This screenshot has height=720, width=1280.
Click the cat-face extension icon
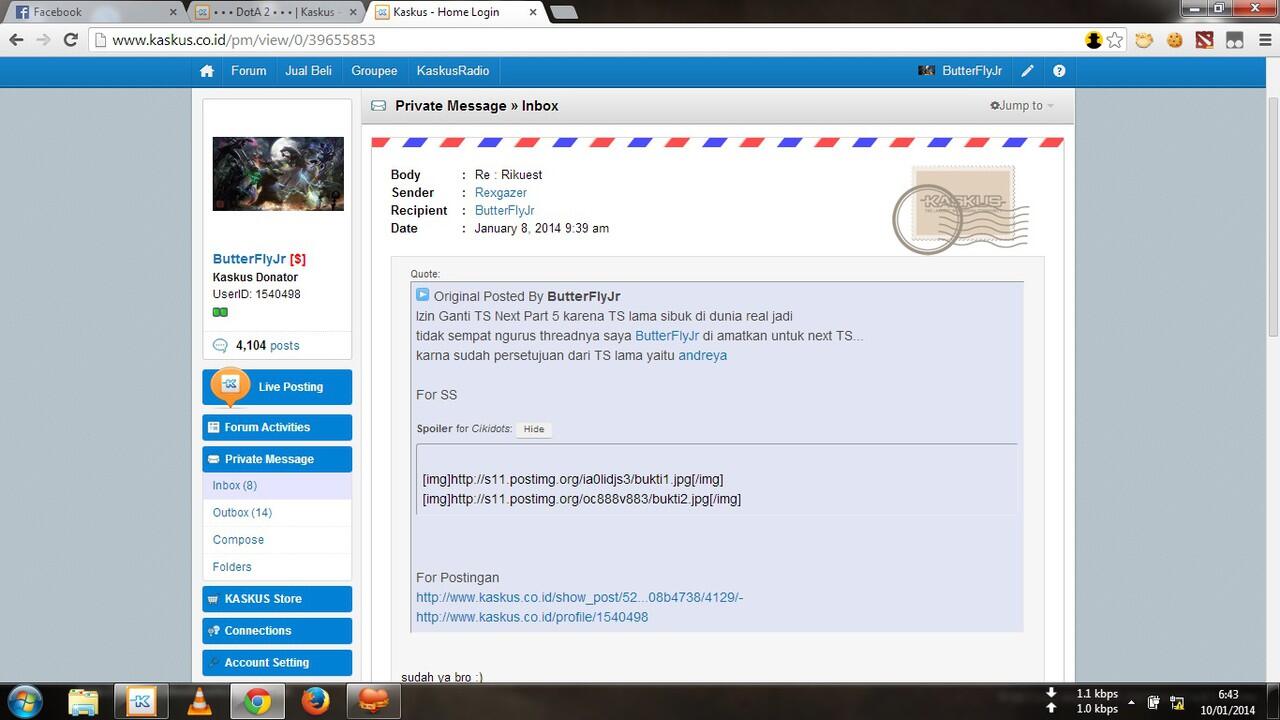tap(1144, 40)
